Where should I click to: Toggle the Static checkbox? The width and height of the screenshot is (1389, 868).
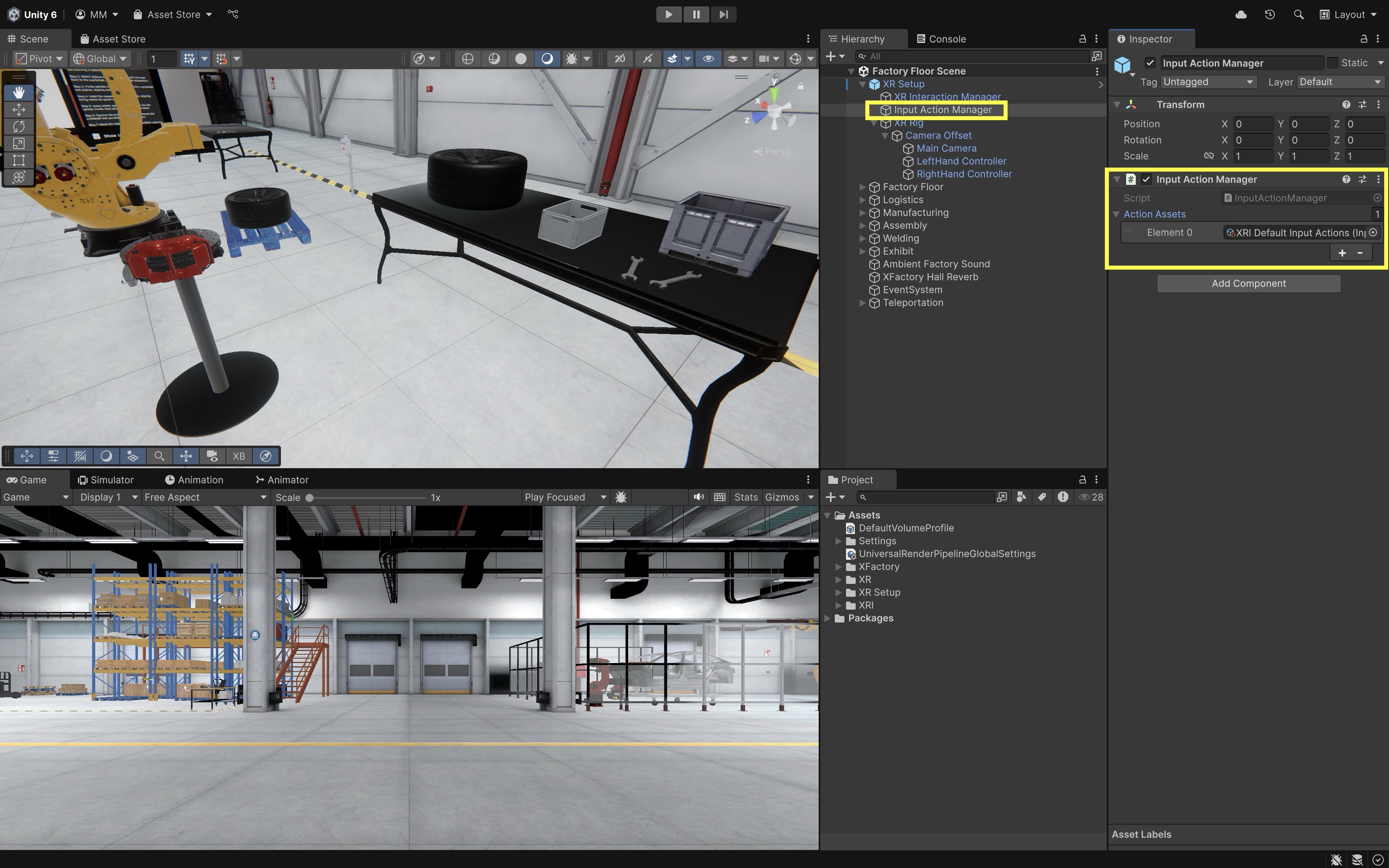click(1333, 63)
